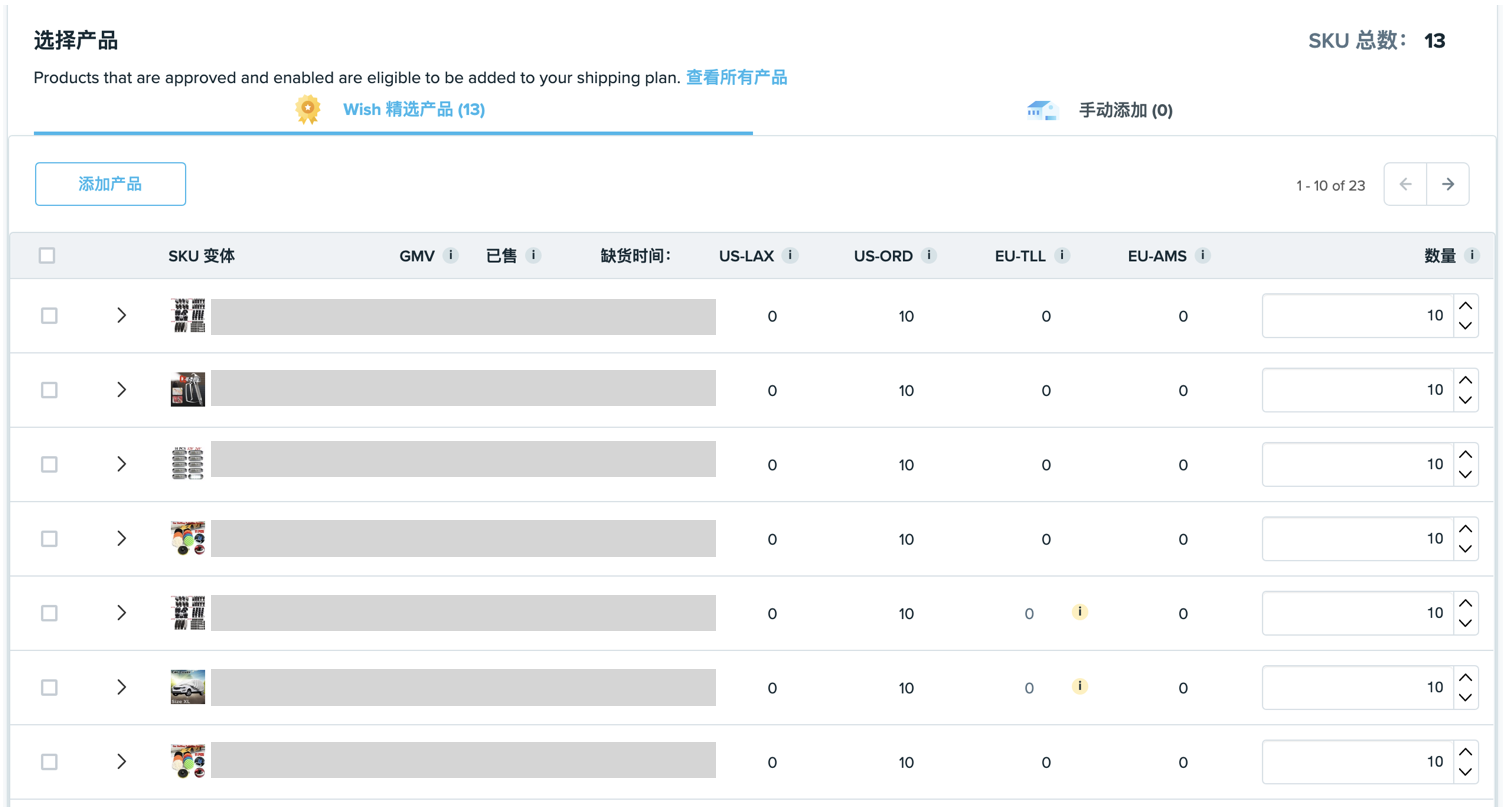Click the info icon beside 已售 column
This screenshot has height=810, width=1506.
click(x=536, y=255)
